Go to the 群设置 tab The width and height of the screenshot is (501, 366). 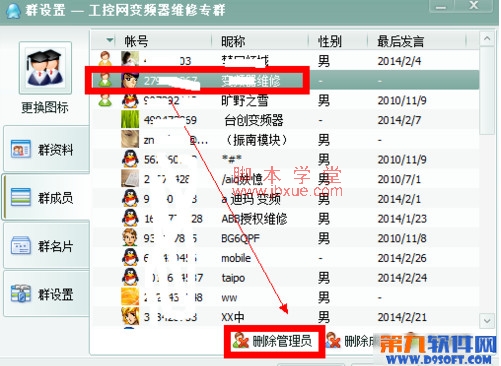[46, 294]
